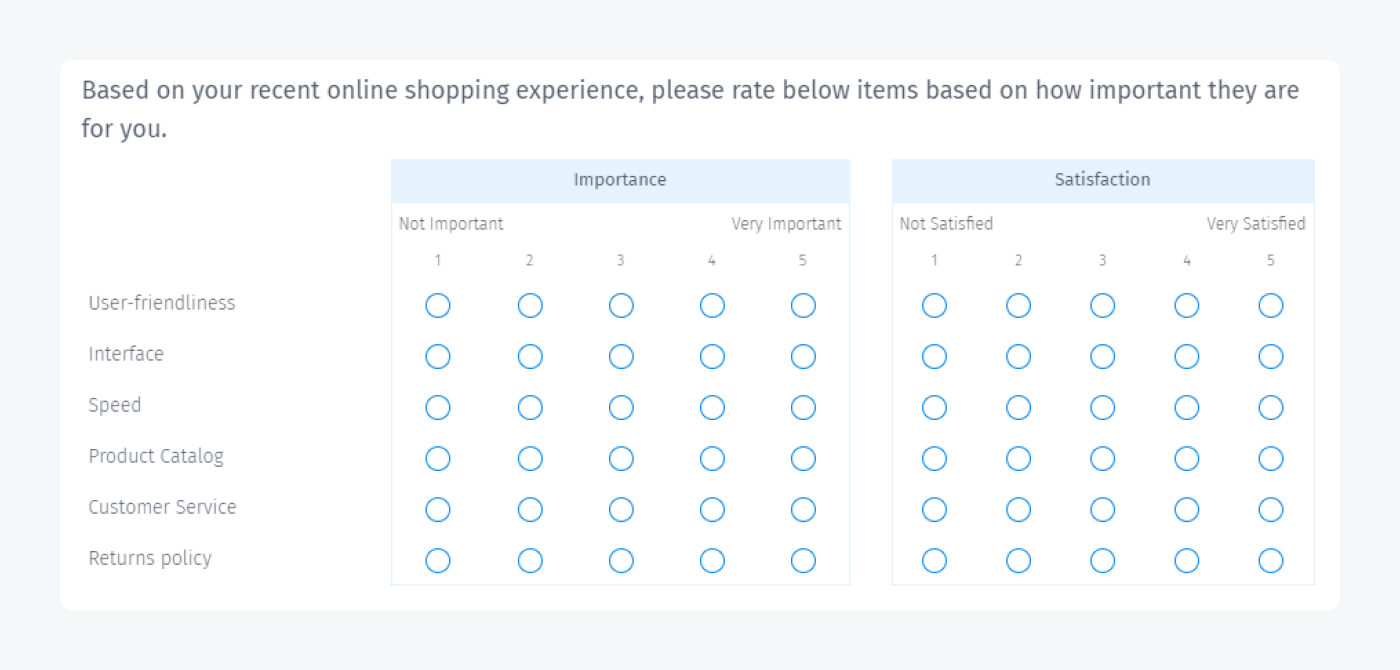The image size is (1400, 670).
Task: Rate User-friendliness satisfaction as 5
Action: point(1271,305)
